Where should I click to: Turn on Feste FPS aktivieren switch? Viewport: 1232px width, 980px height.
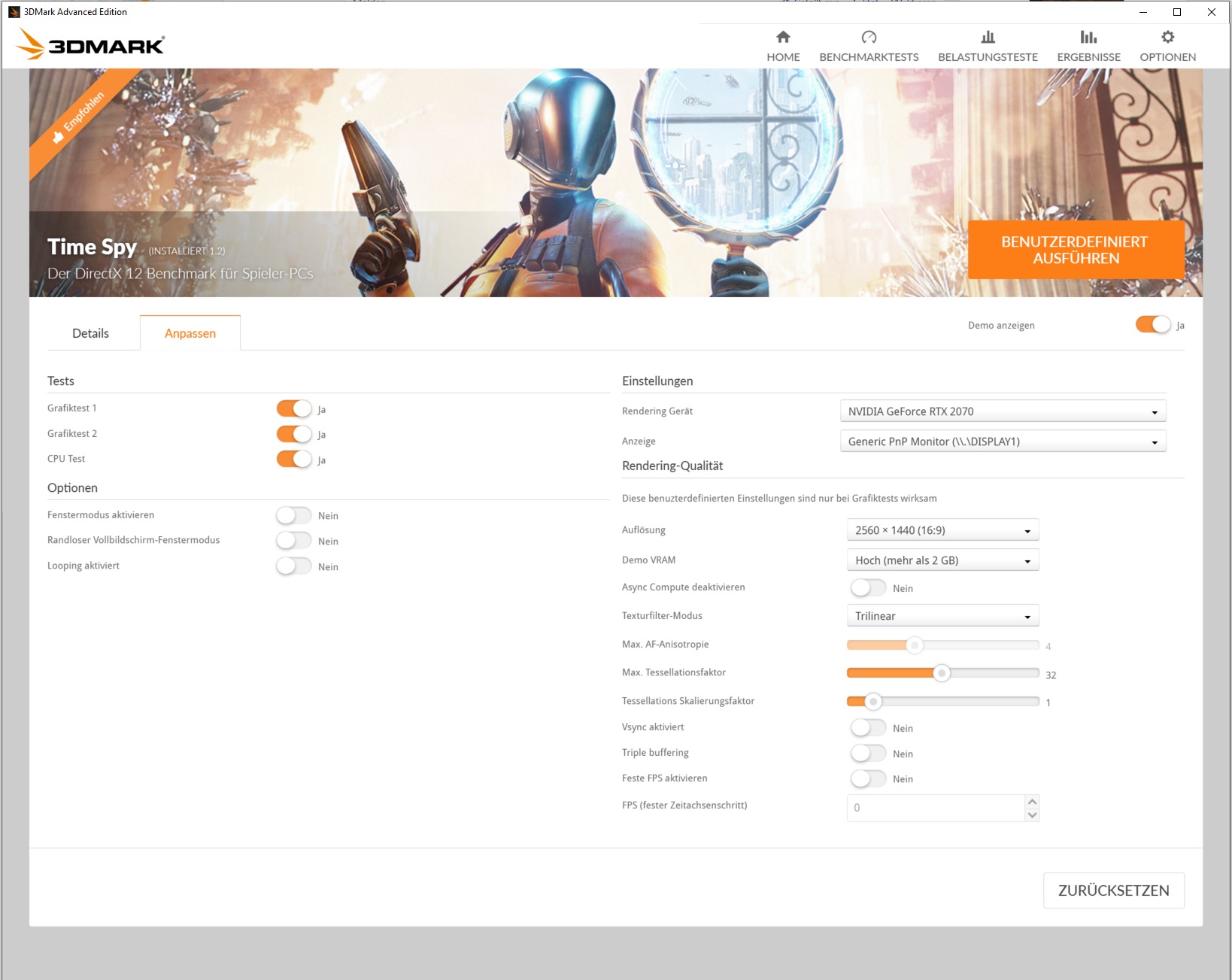pyautogui.click(x=869, y=778)
